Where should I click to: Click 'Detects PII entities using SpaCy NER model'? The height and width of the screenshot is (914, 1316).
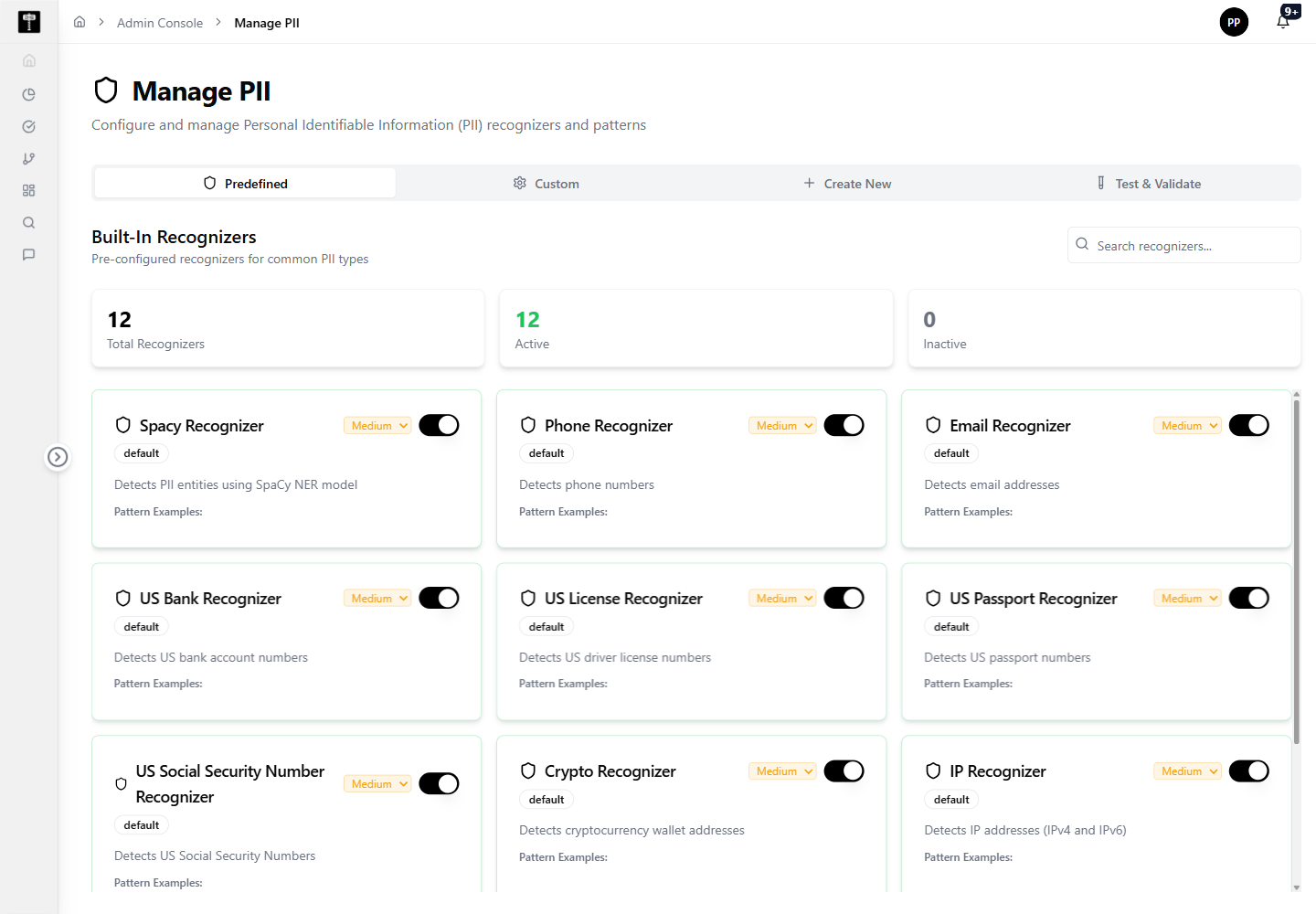[x=236, y=484]
